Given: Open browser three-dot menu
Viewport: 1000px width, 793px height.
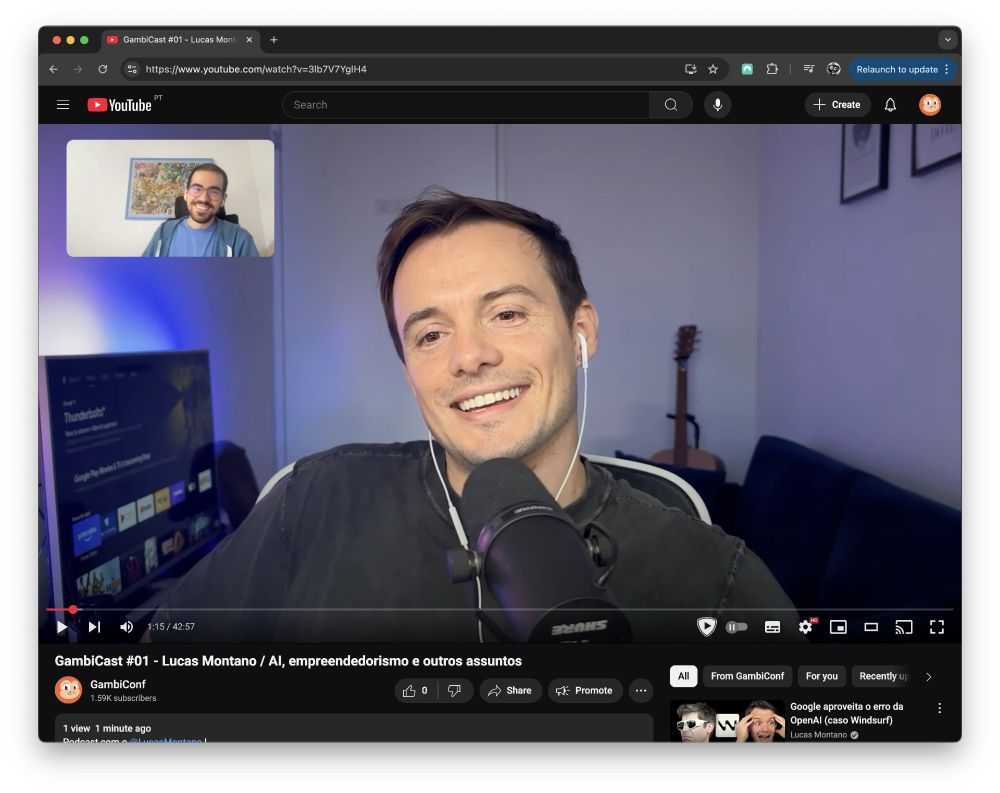Looking at the screenshot, I should tap(946, 69).
